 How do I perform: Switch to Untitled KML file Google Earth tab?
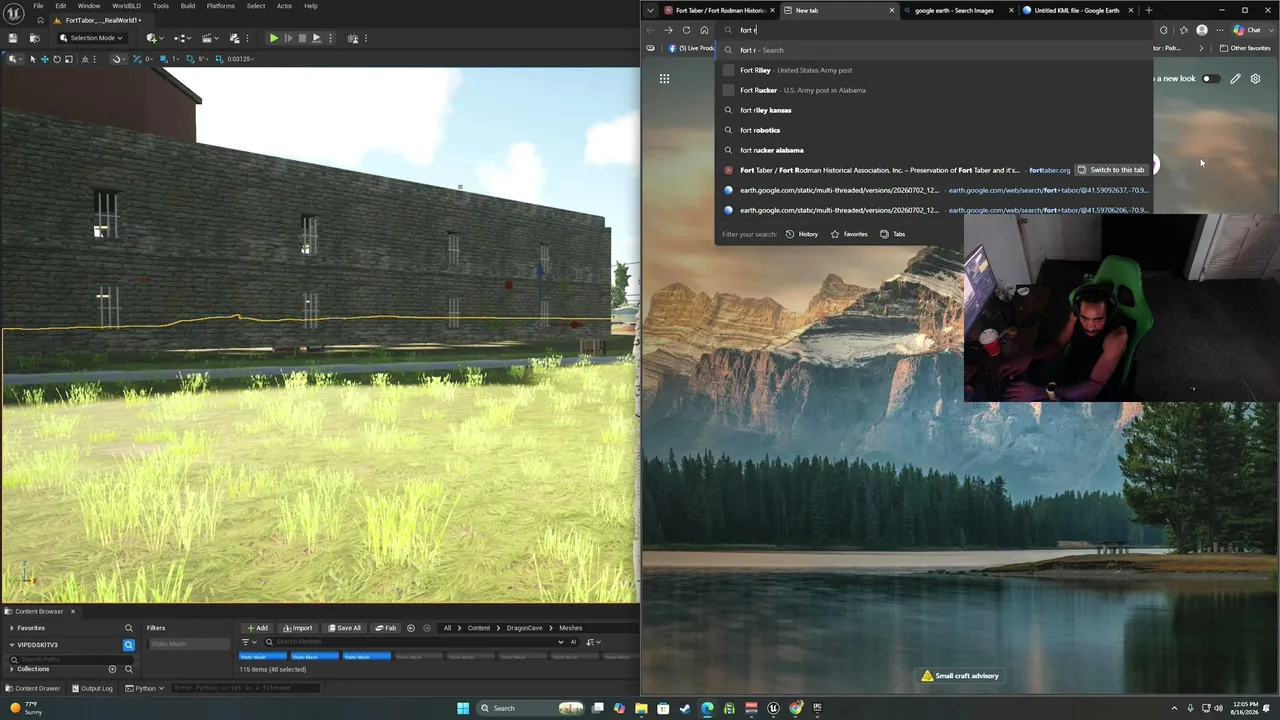pos(1076,10)
